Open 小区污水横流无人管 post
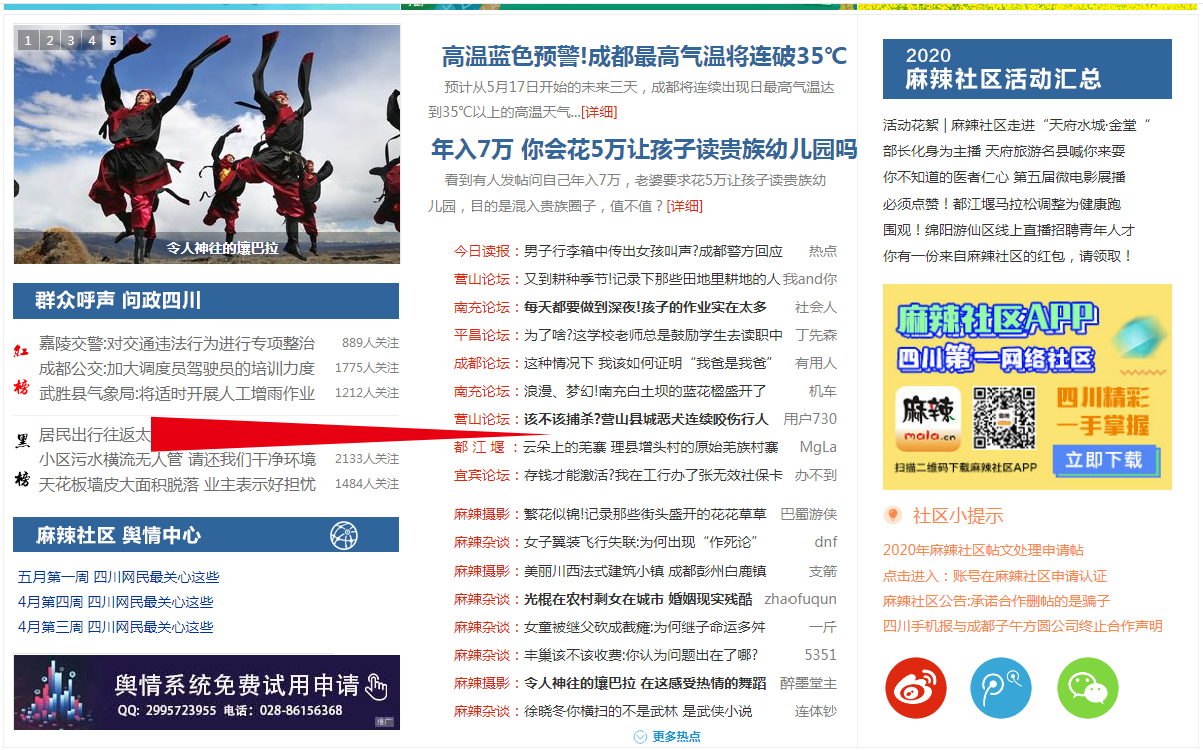This screenshot has height=750, width=1203. point(177,459)
